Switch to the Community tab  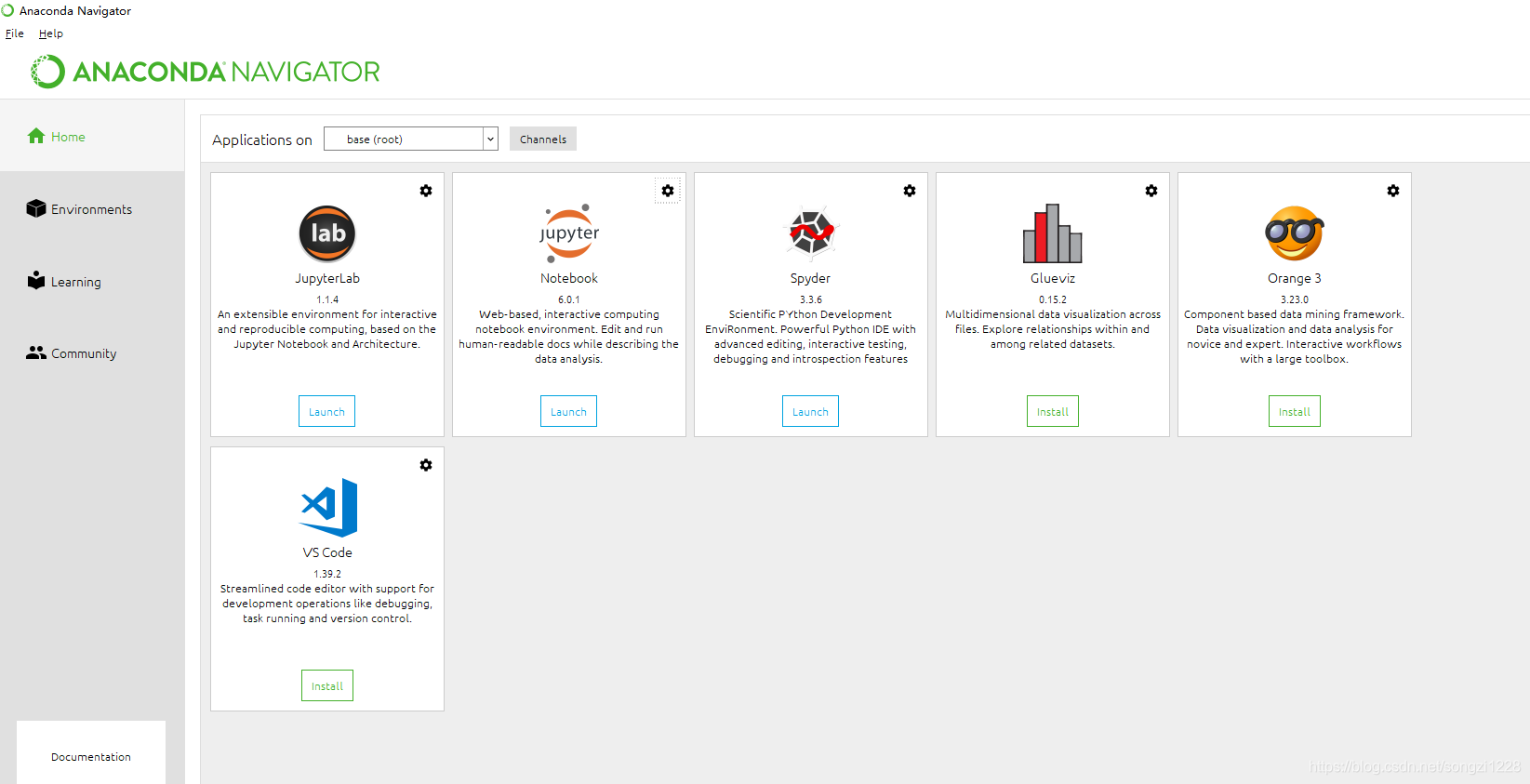click(x=92, y=353)
